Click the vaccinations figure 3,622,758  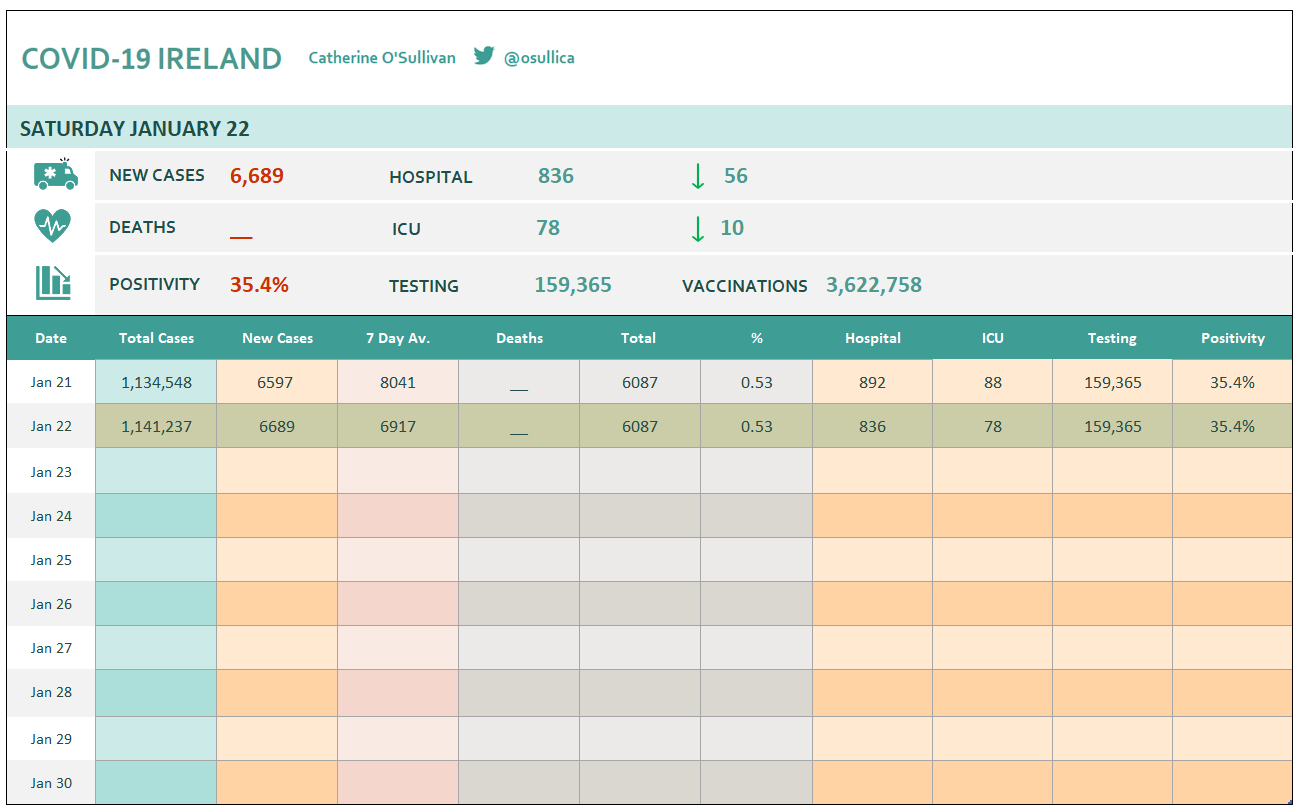click(x=874, y=285)
